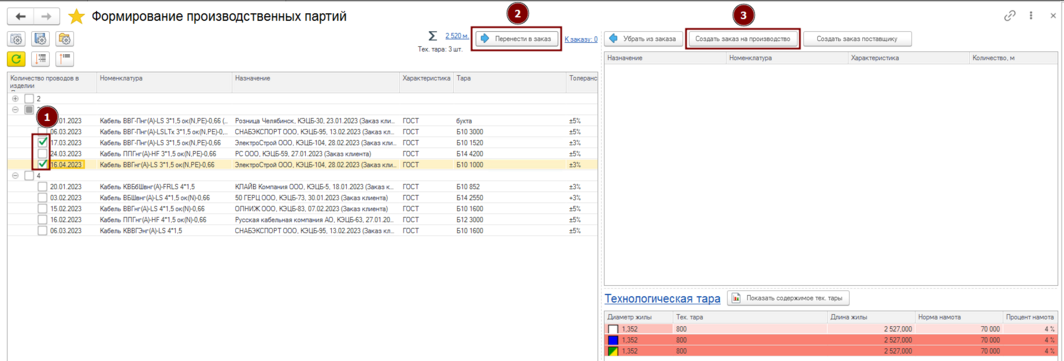Collapse the group 4 tree node
Screen dimensions: 1064x361
click(x=15, y=176)
